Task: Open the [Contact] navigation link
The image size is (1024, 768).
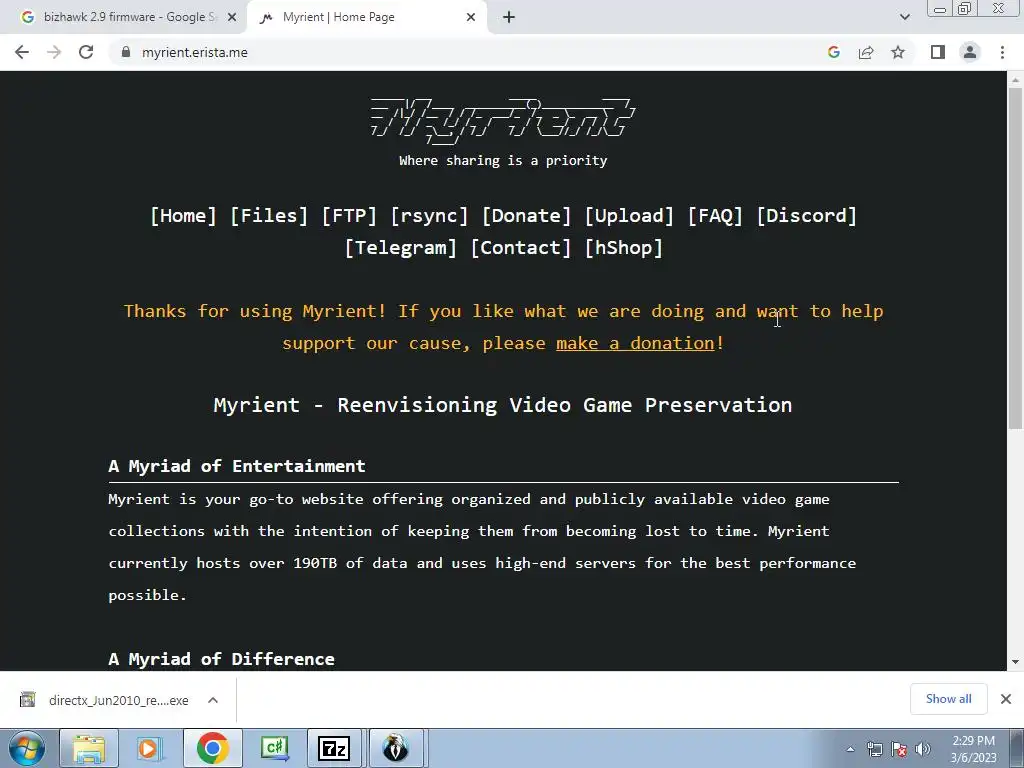Action: tap(520, 248)
